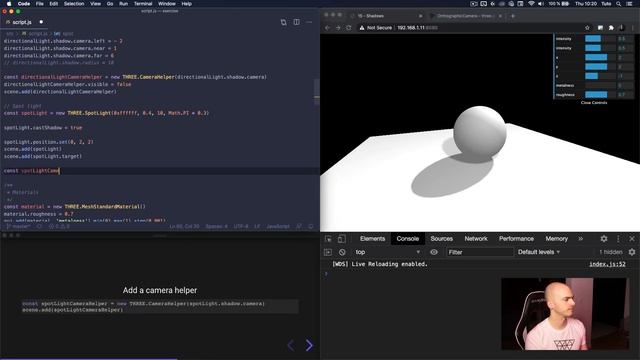Click the DevTools inspect element icon
640x360 pixels.
(328, 239)
